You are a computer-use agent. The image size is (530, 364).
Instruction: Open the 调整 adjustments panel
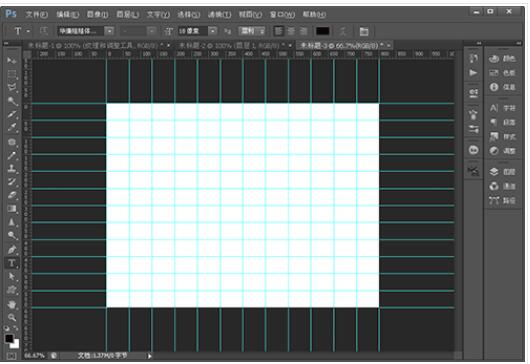(502, 151)
